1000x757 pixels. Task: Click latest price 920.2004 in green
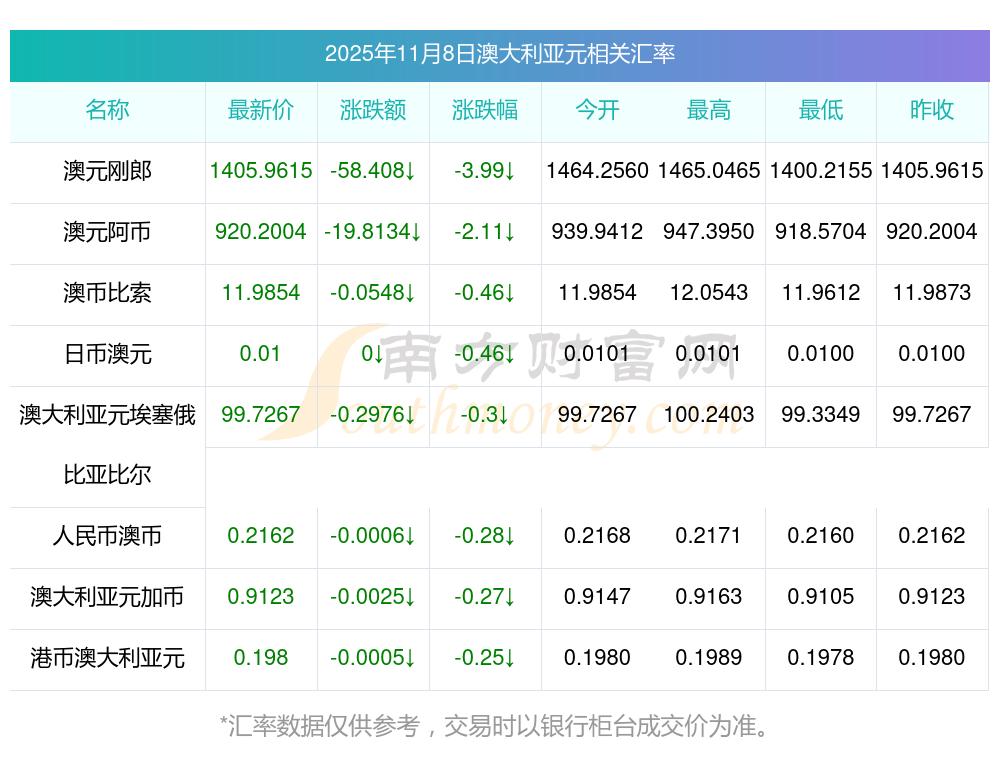(x=261, y=231)
